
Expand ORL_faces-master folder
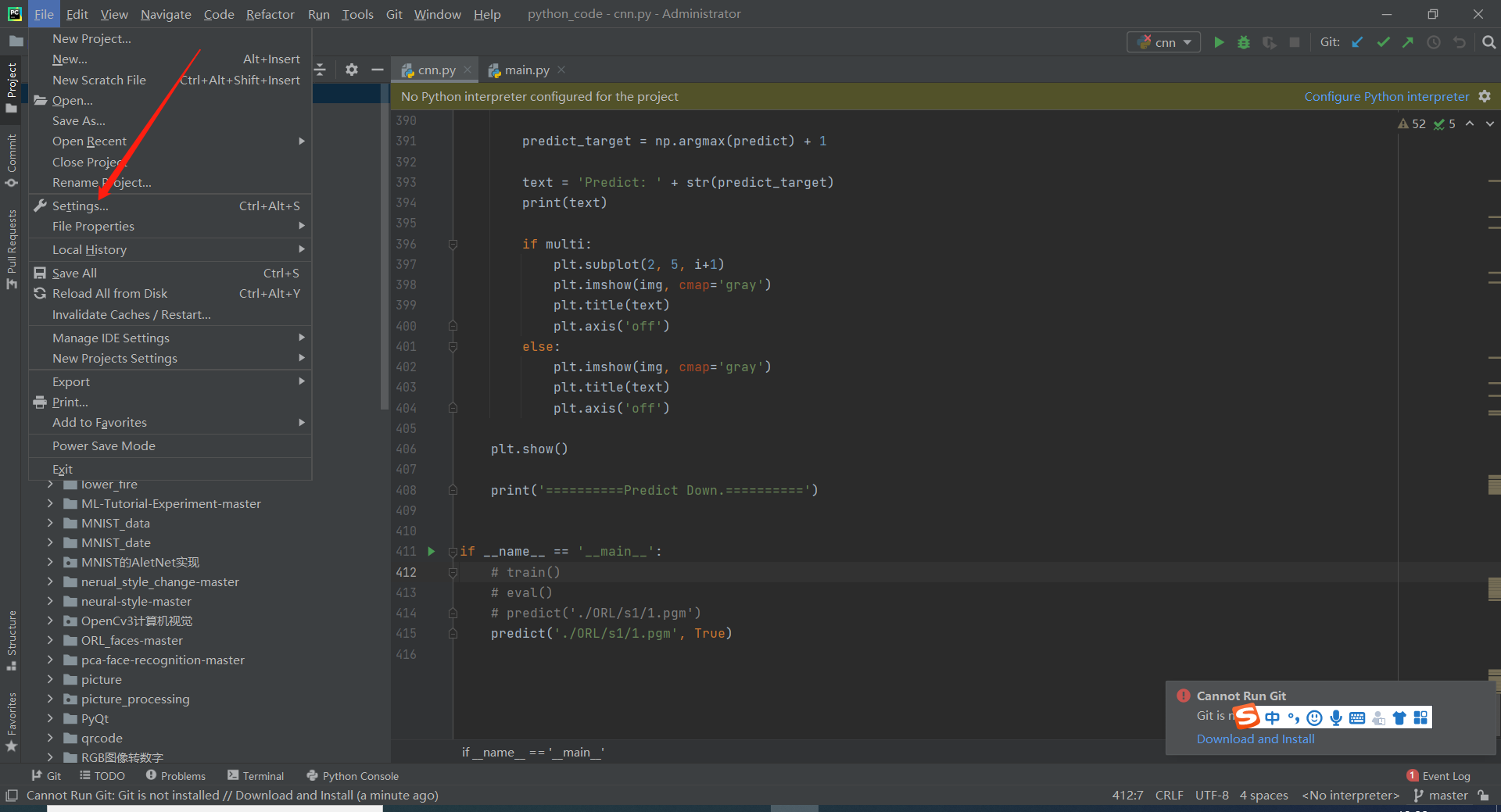coord(50,640)
